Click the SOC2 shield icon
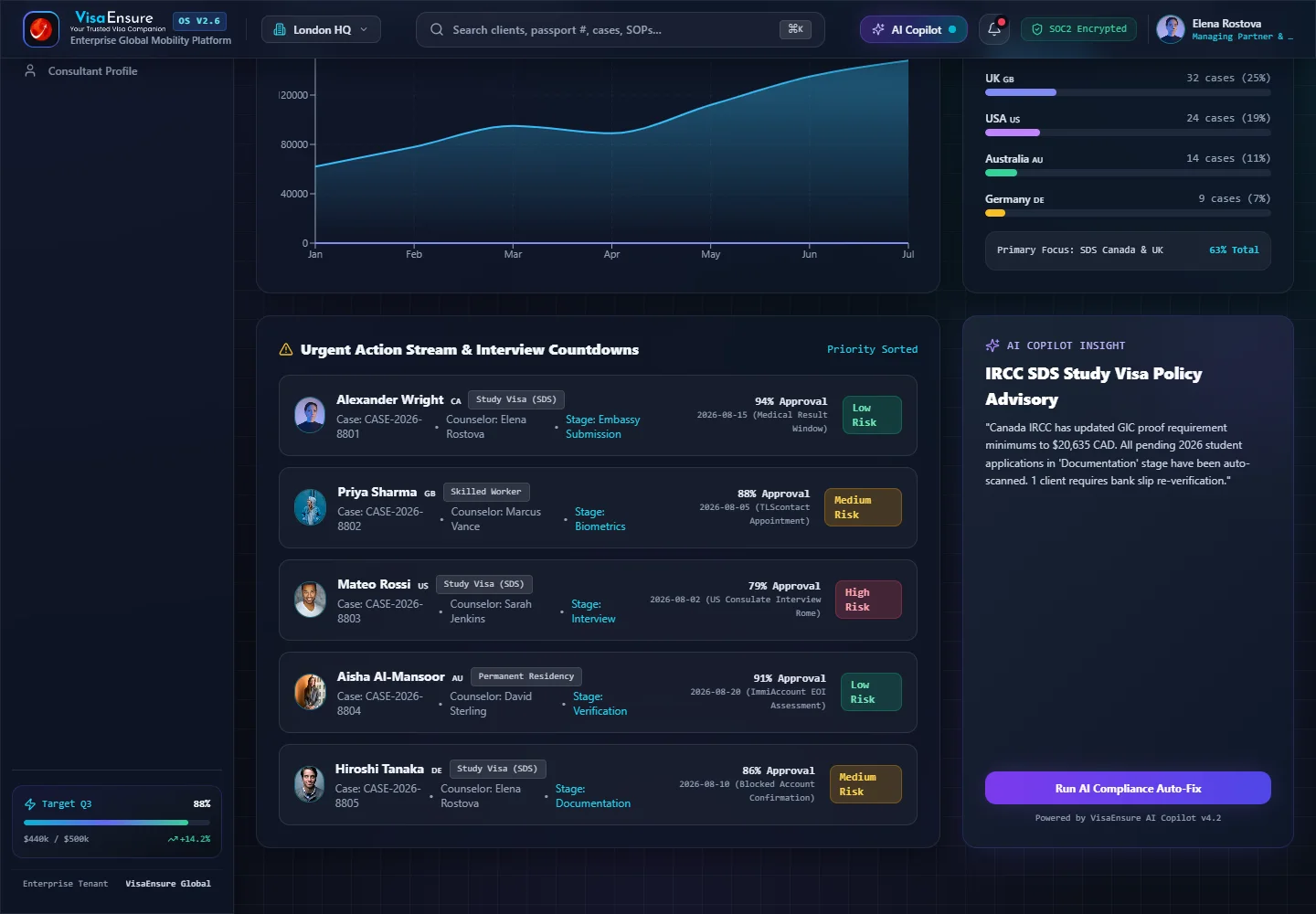The height and width of the screenshot is (914, 1316). tap(1037, 29)
